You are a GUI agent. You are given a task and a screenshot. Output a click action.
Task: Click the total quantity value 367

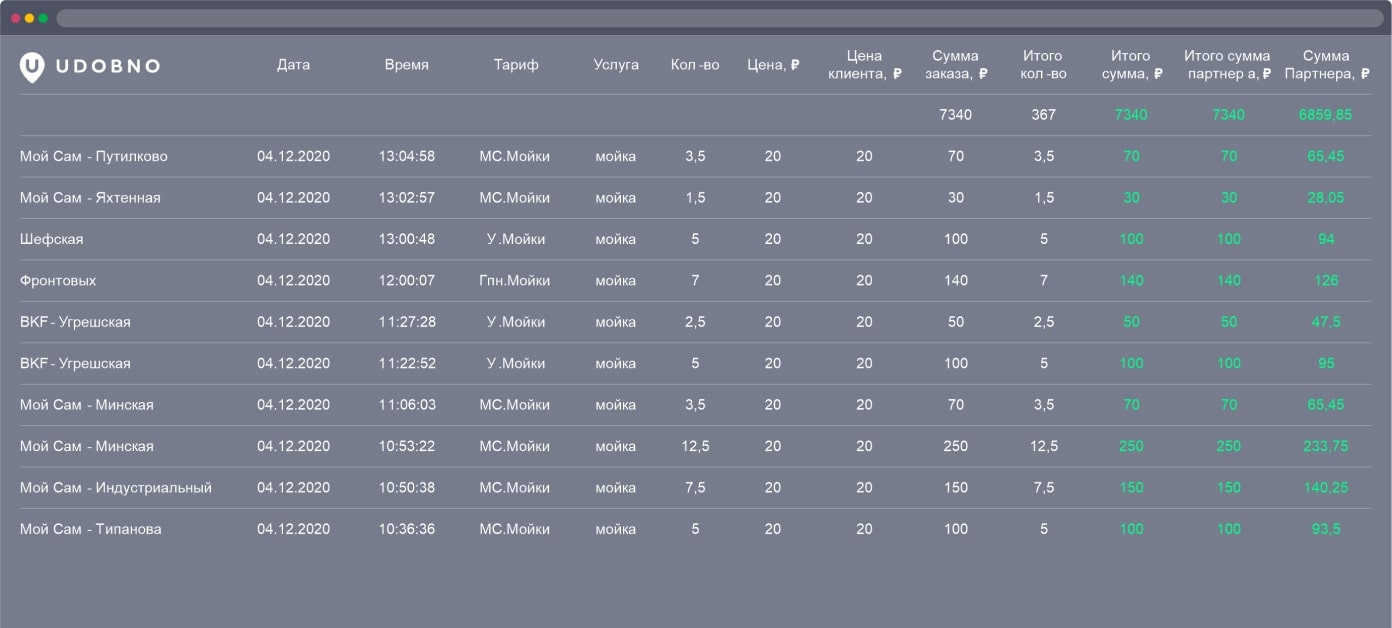[x=1043, y=115]
